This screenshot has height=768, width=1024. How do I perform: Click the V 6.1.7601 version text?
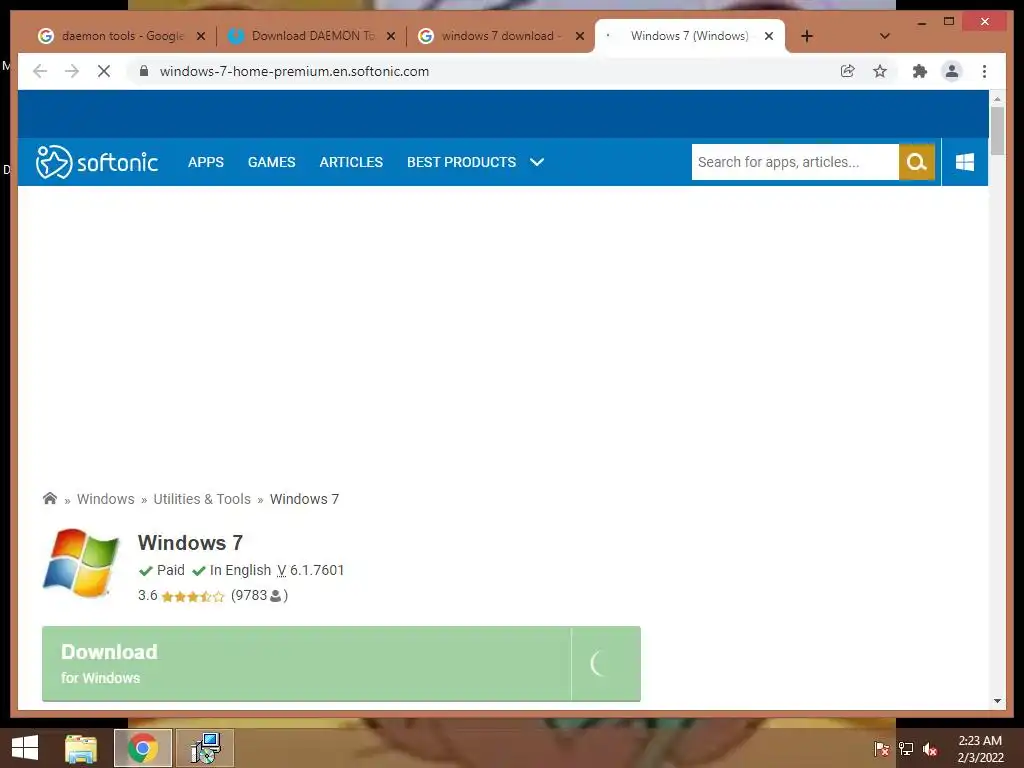(310, 570)
